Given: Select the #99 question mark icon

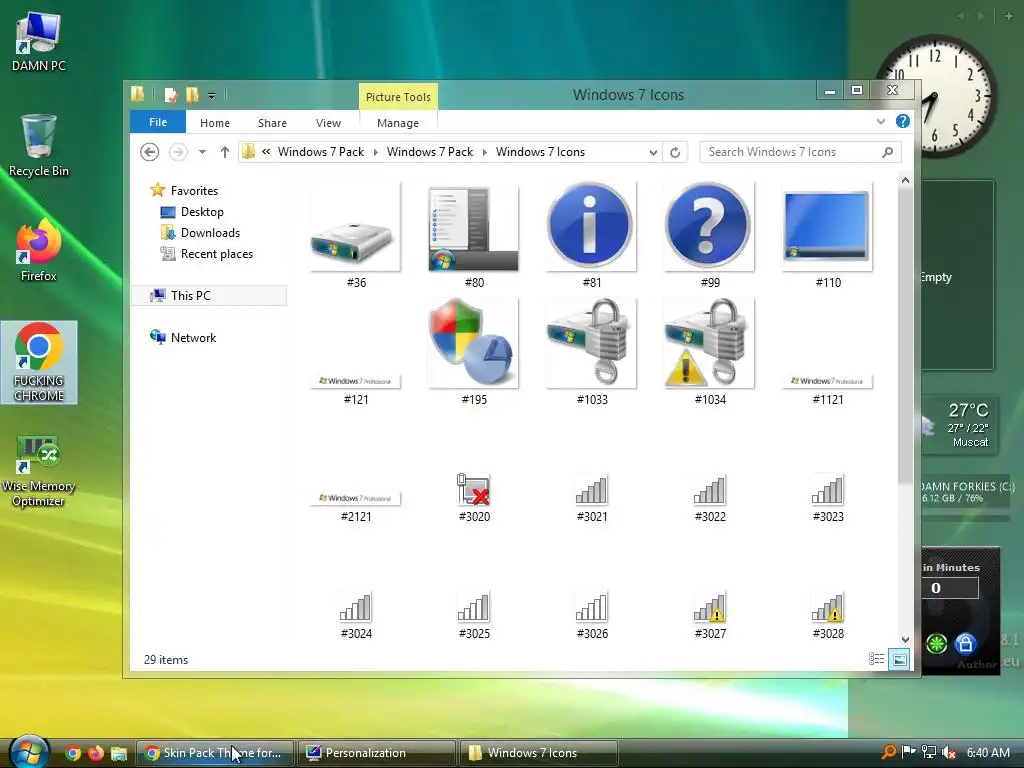Looking at the screenshot, I should [x=709, y=227].
